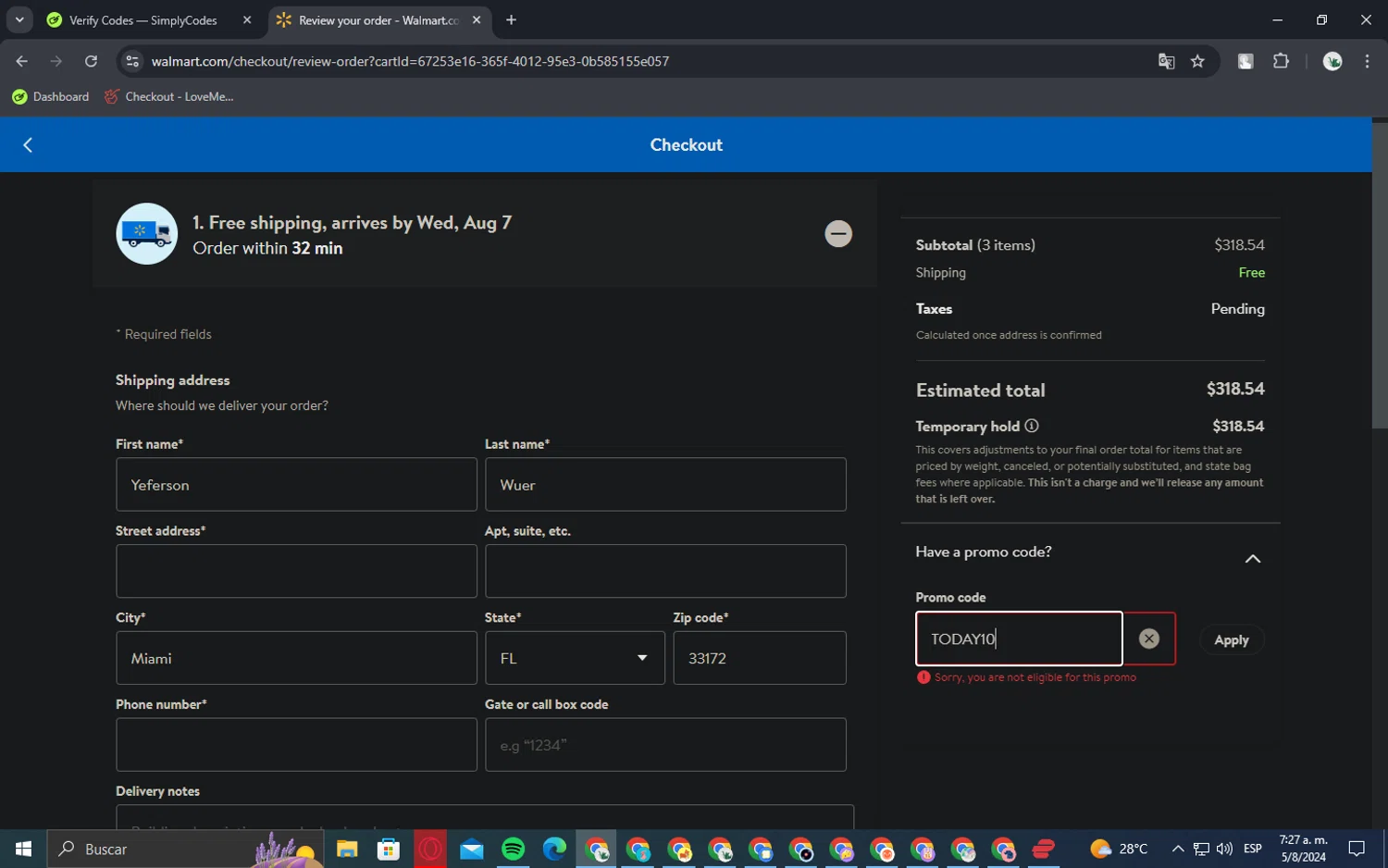Open the 28°C weather widget
This screenshot has width=1388, height=868.
[1119, 849]
